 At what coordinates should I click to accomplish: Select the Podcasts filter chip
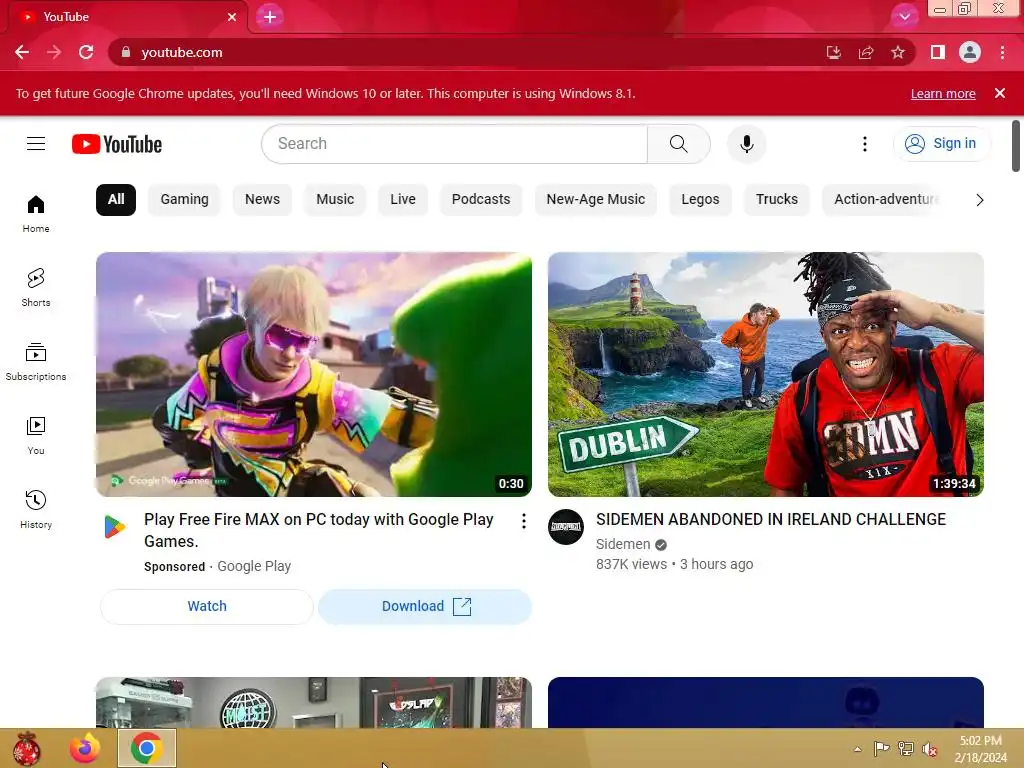[481, 200]
